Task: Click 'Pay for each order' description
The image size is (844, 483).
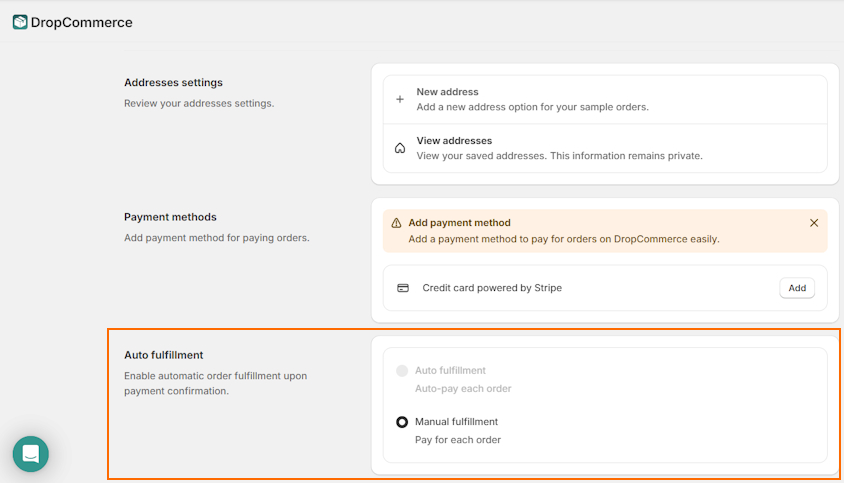Action: 458,440
